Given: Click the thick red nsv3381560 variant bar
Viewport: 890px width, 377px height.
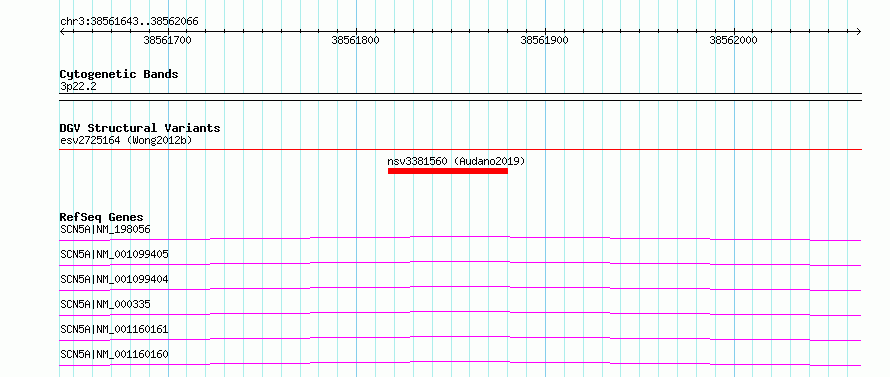Looking at the screenshot, I should (x=448, y=171).
